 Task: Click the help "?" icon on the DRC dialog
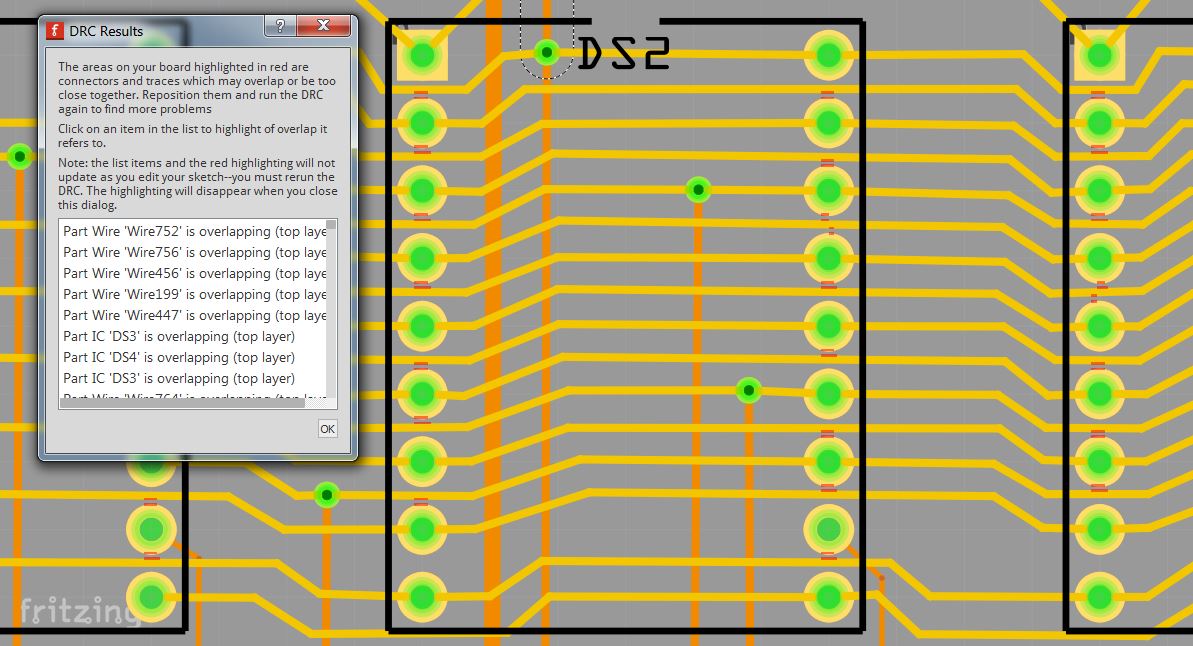click(279, 27)
